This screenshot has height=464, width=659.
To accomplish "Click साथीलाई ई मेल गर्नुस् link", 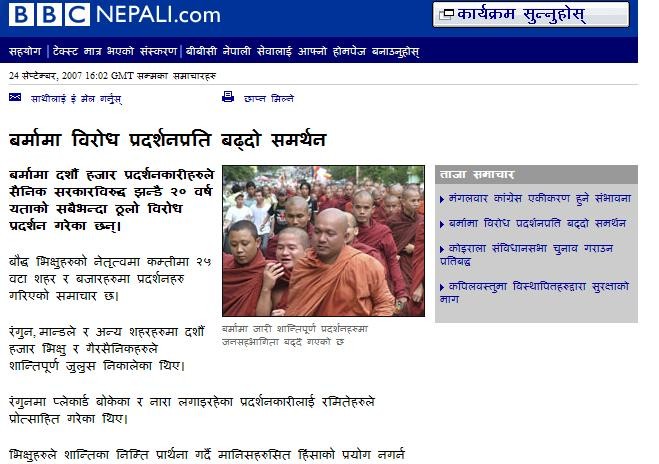I will pyautogui.click(x=76, y=99).
